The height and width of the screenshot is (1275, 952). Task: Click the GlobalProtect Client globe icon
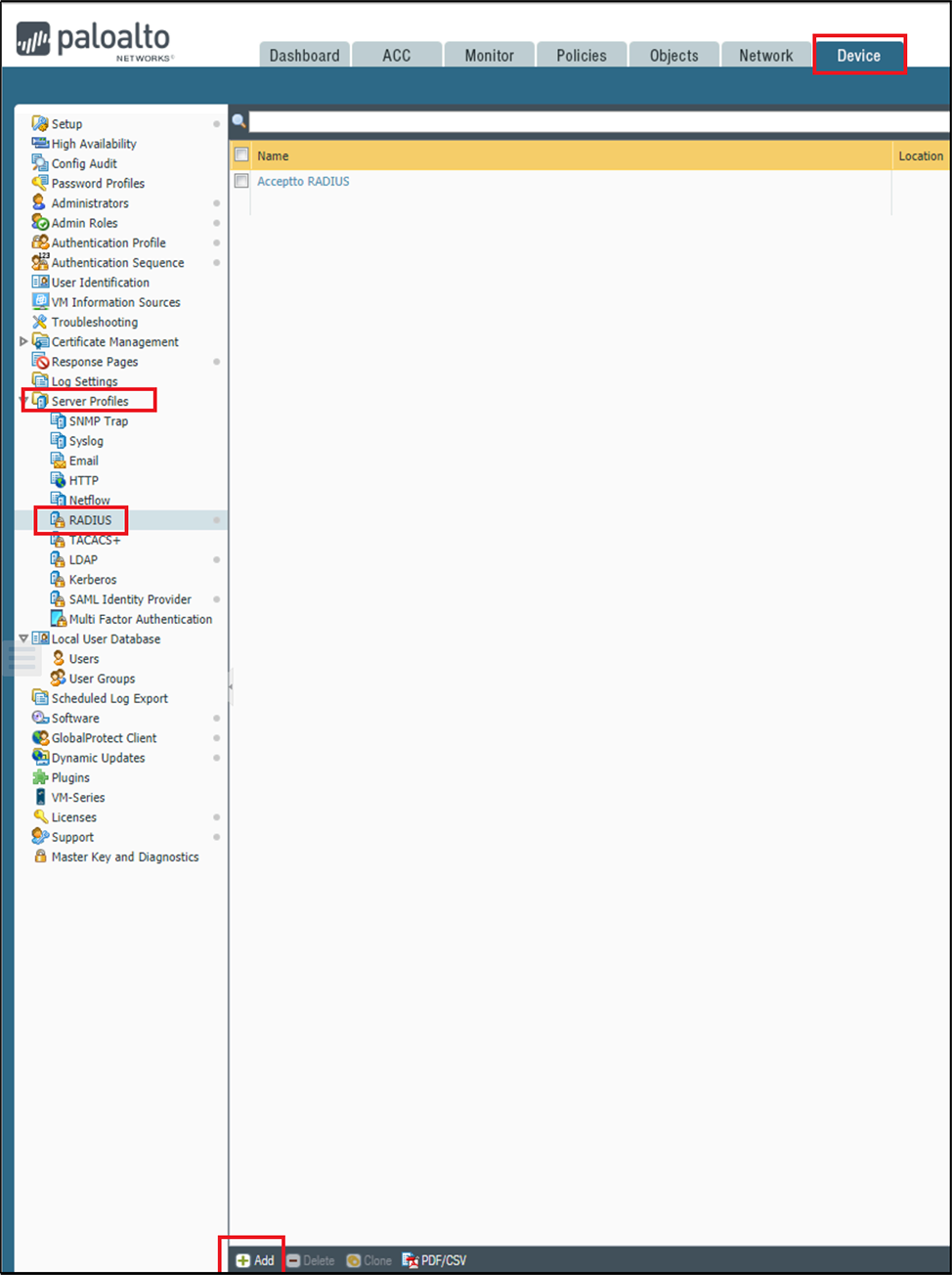point(39,738)
